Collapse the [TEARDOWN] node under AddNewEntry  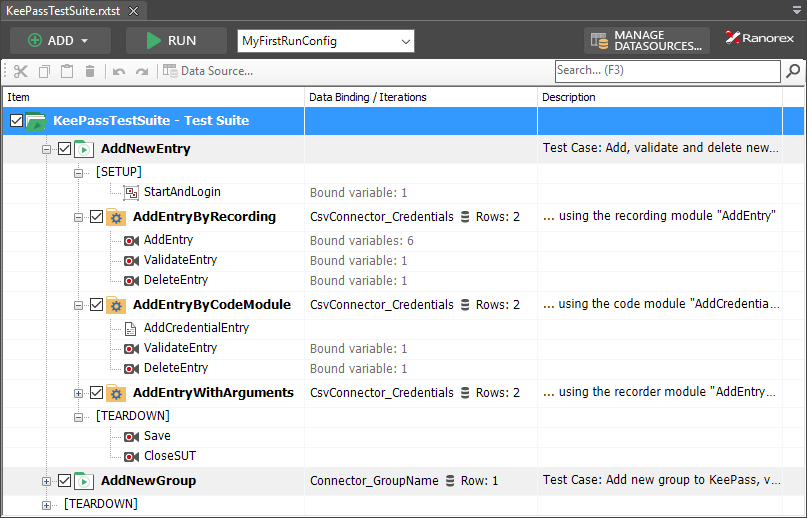(78, 417)
